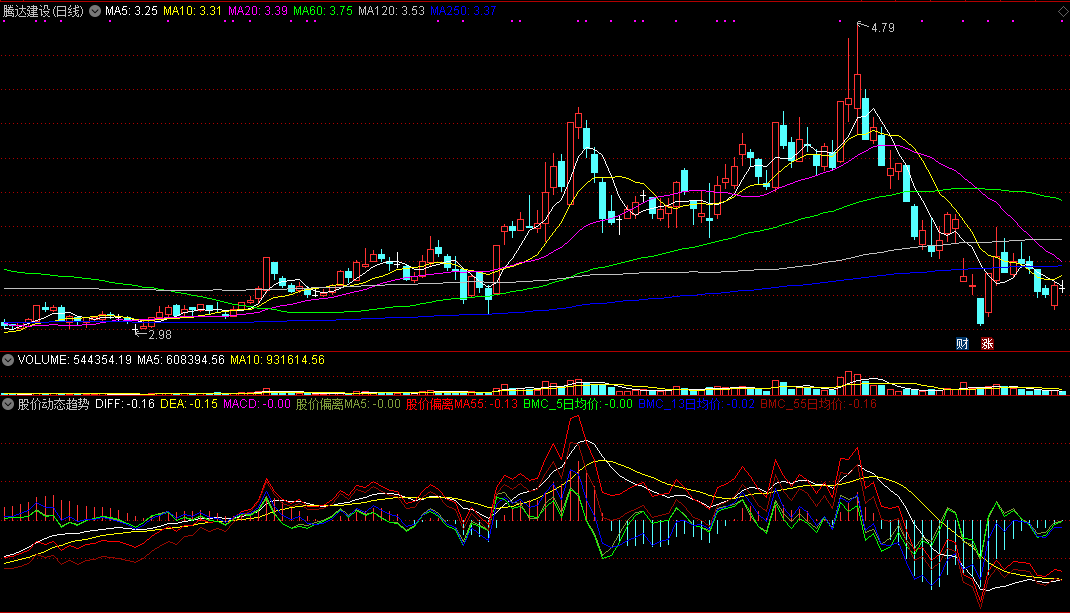
Task: Select the green MA60: 3.75 label
Action: [x=323, y=11]
